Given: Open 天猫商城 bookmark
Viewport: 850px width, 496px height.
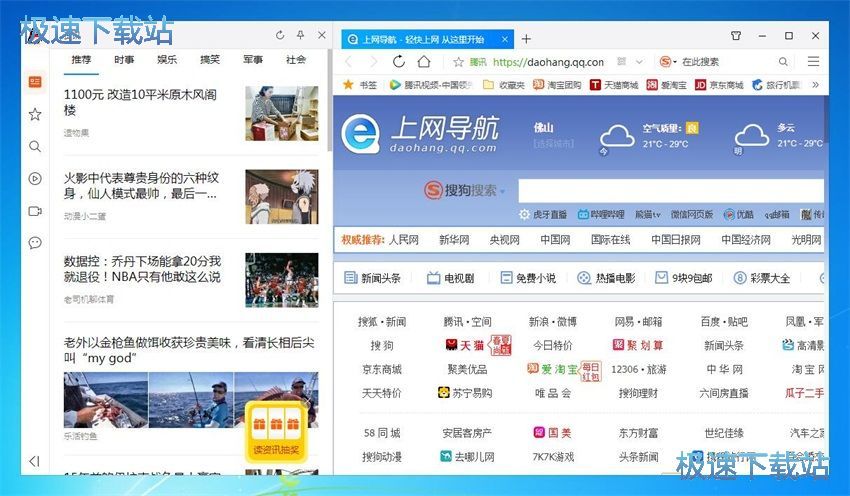Looking at the screenshot, I should (614, 85).
